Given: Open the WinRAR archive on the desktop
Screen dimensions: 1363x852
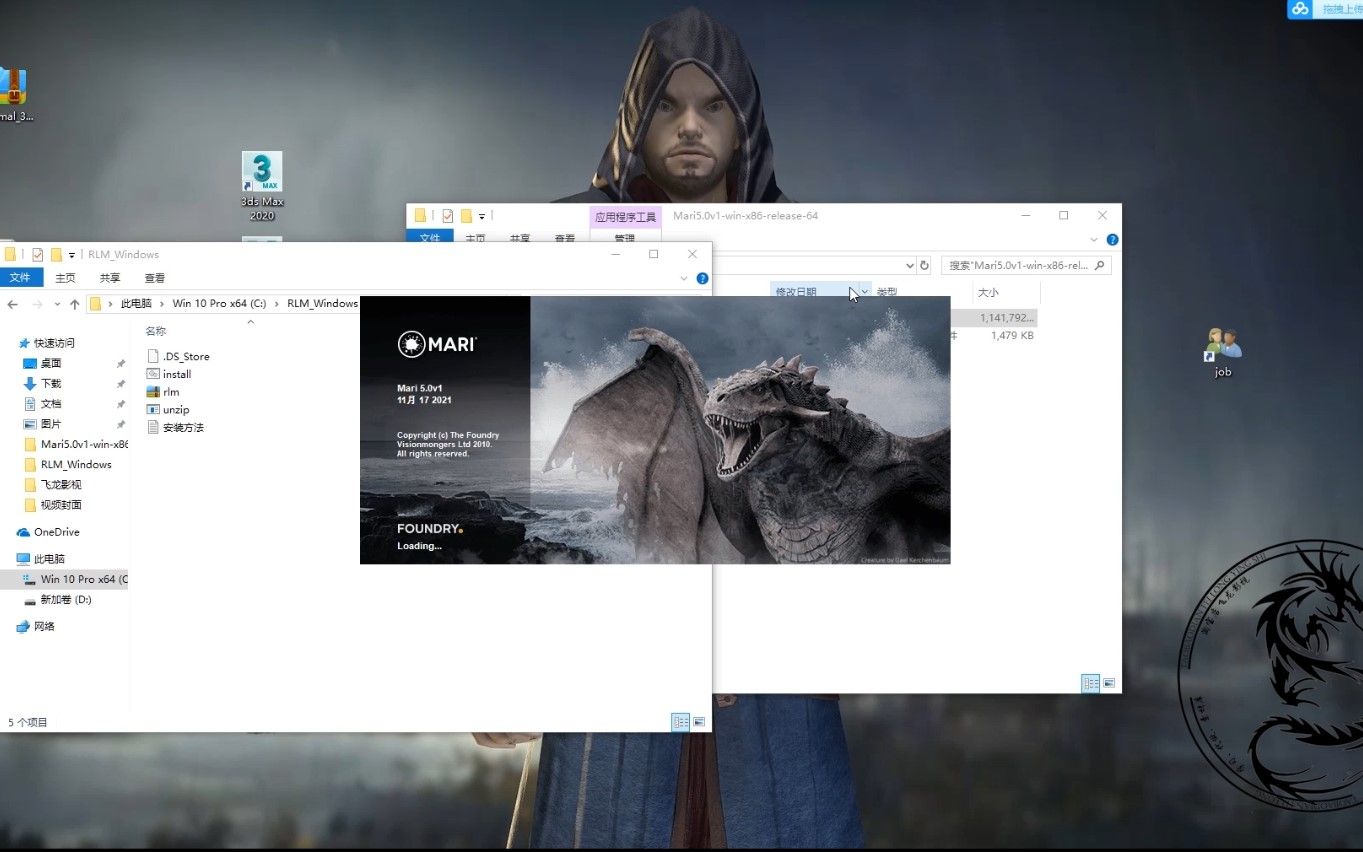Looking at the screenshot, I should tap(14, 93).
